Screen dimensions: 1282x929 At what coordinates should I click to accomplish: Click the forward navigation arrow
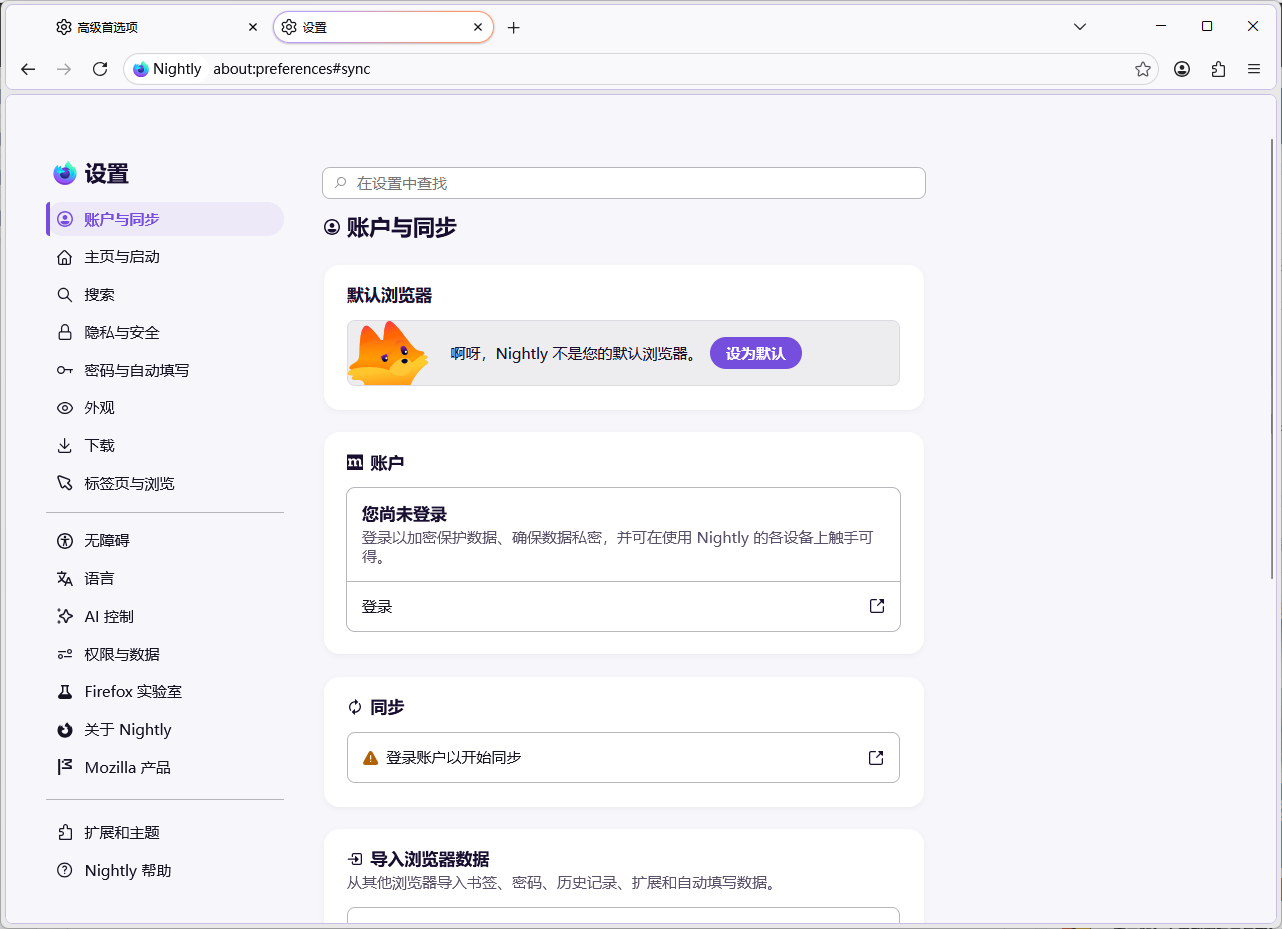[x=64, y=69]
